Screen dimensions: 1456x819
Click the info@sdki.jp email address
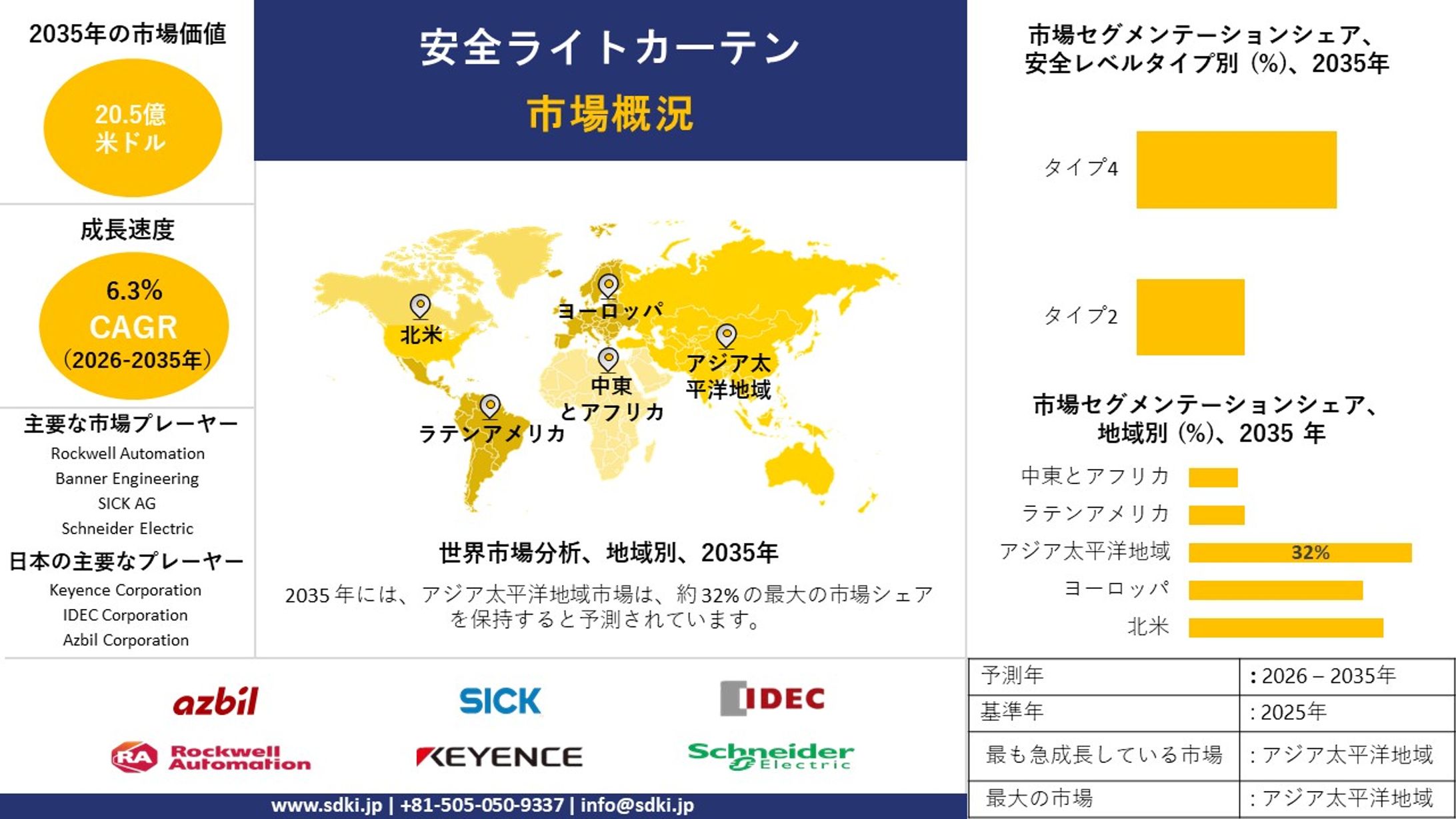[634, 806]
